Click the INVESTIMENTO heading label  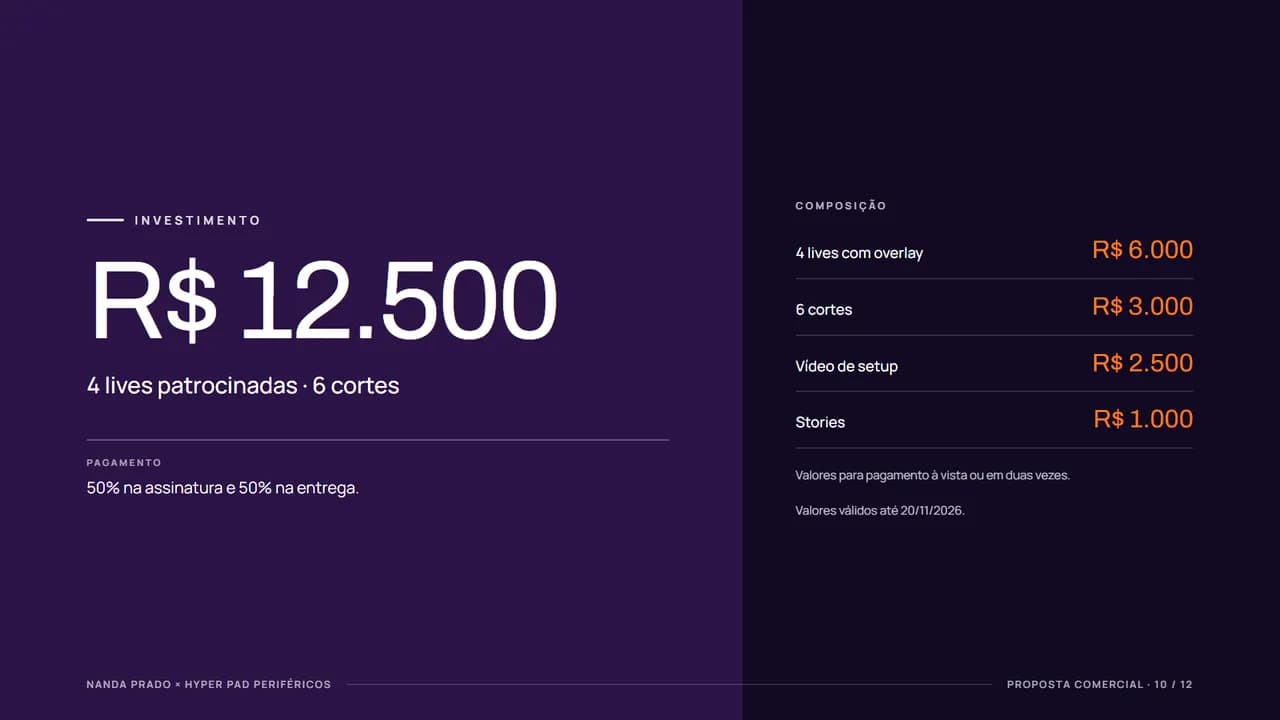pyautogui.click(x=197, y=220)
